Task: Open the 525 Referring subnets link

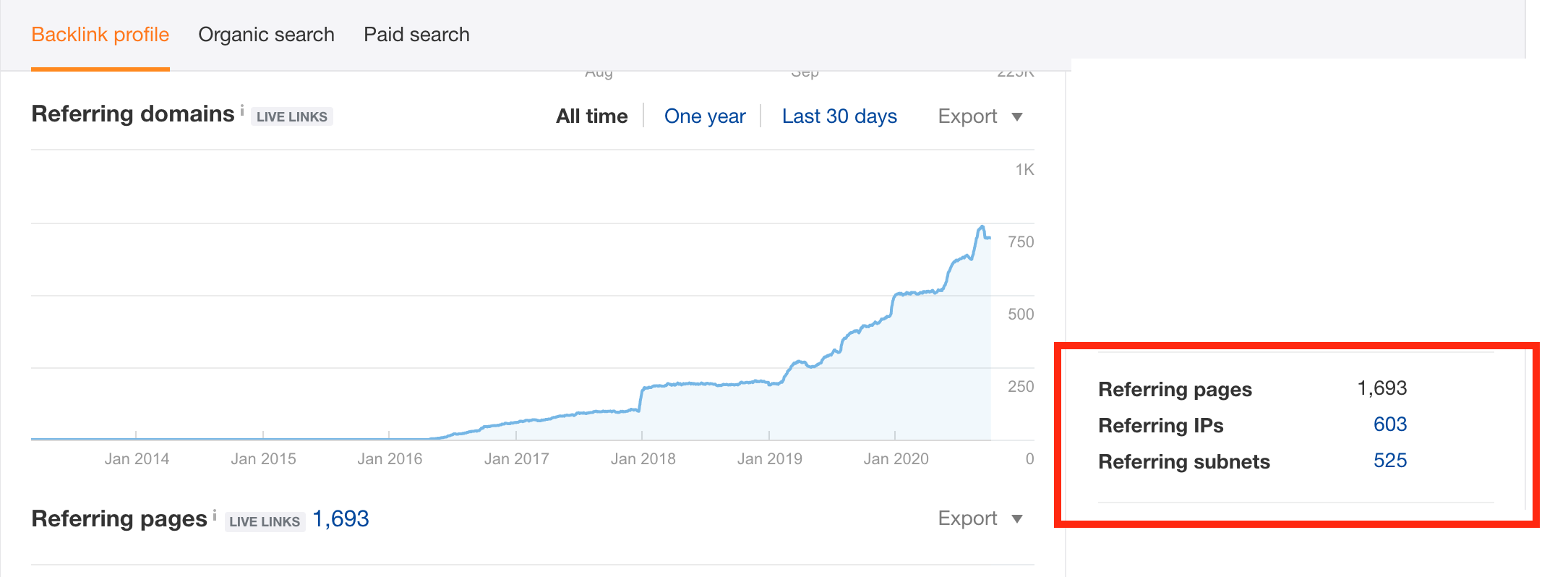Action: pyautogui.click(x=1389, y=461)
